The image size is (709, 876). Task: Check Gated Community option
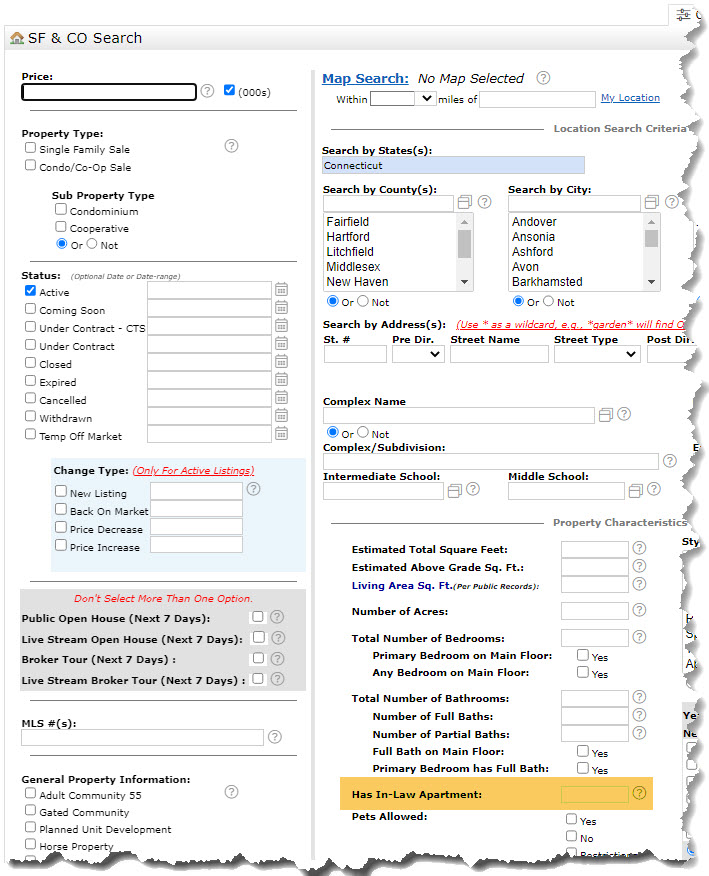(x=30, y=810)
